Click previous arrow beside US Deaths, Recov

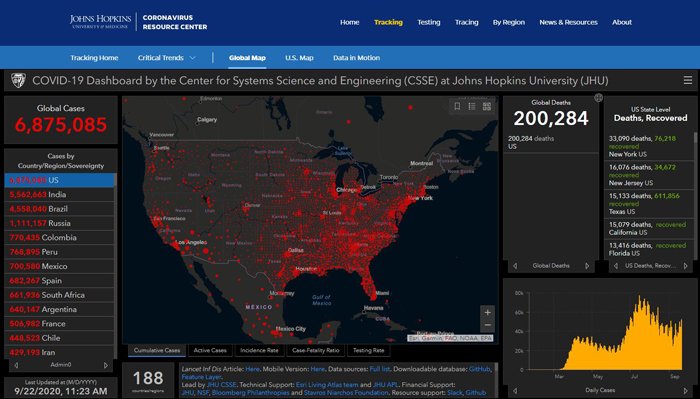point(616,266)
